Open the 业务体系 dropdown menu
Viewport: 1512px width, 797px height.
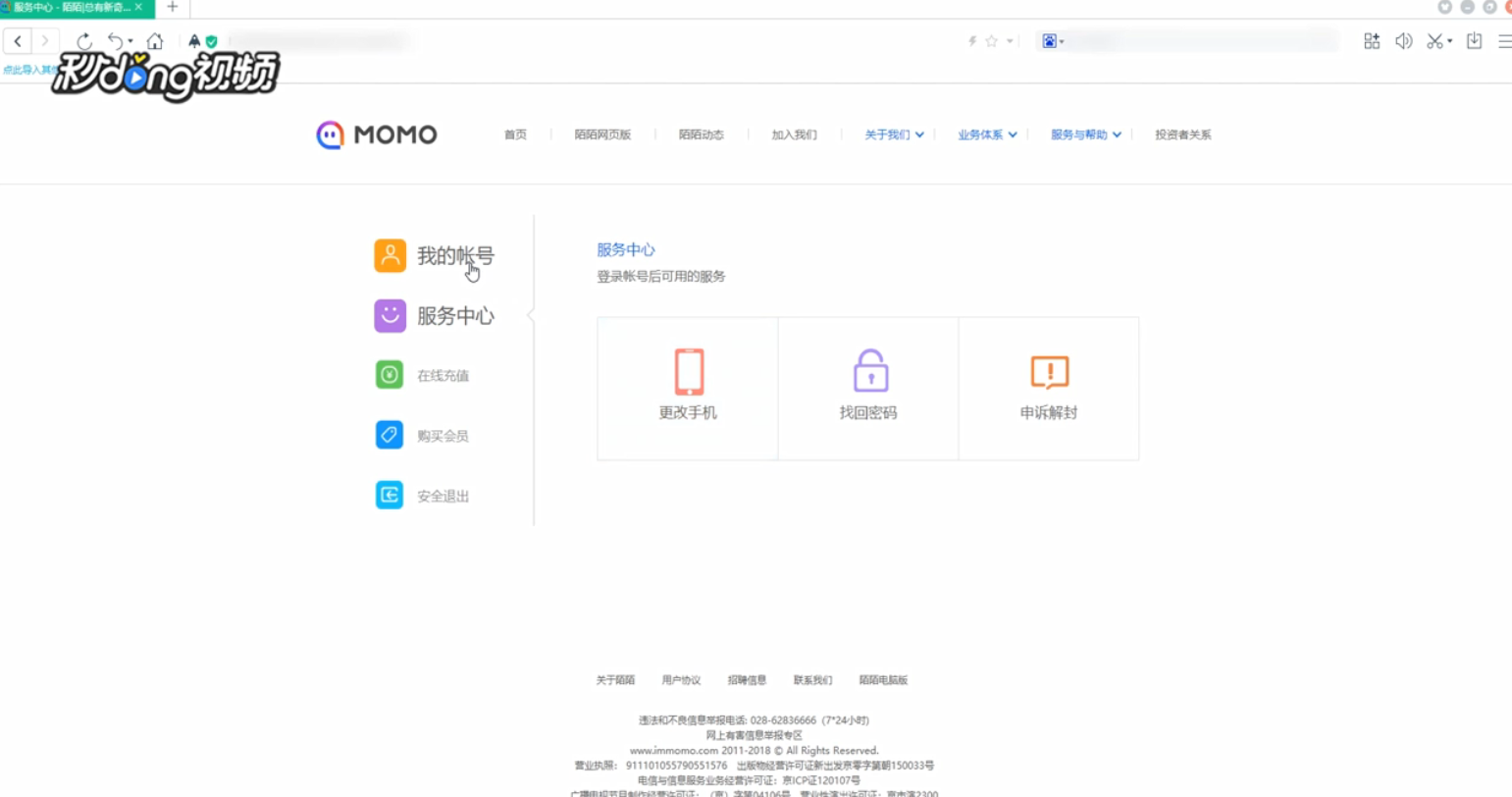pyautogui.click(x=980, y=134)
